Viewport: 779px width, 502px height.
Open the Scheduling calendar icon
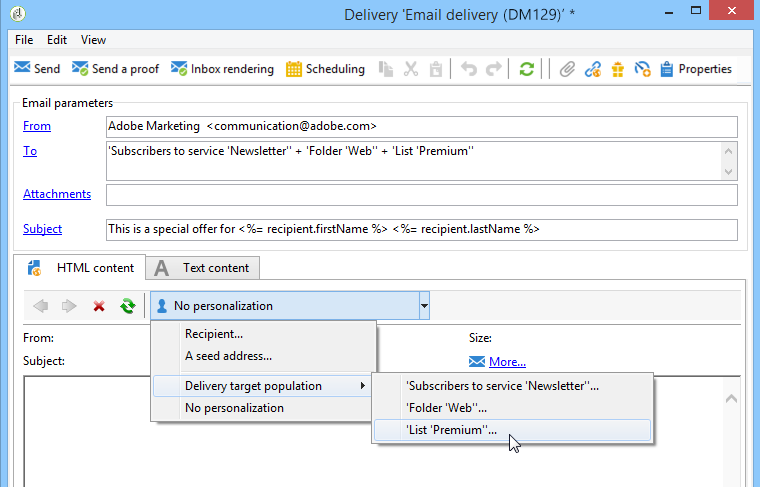294,69
